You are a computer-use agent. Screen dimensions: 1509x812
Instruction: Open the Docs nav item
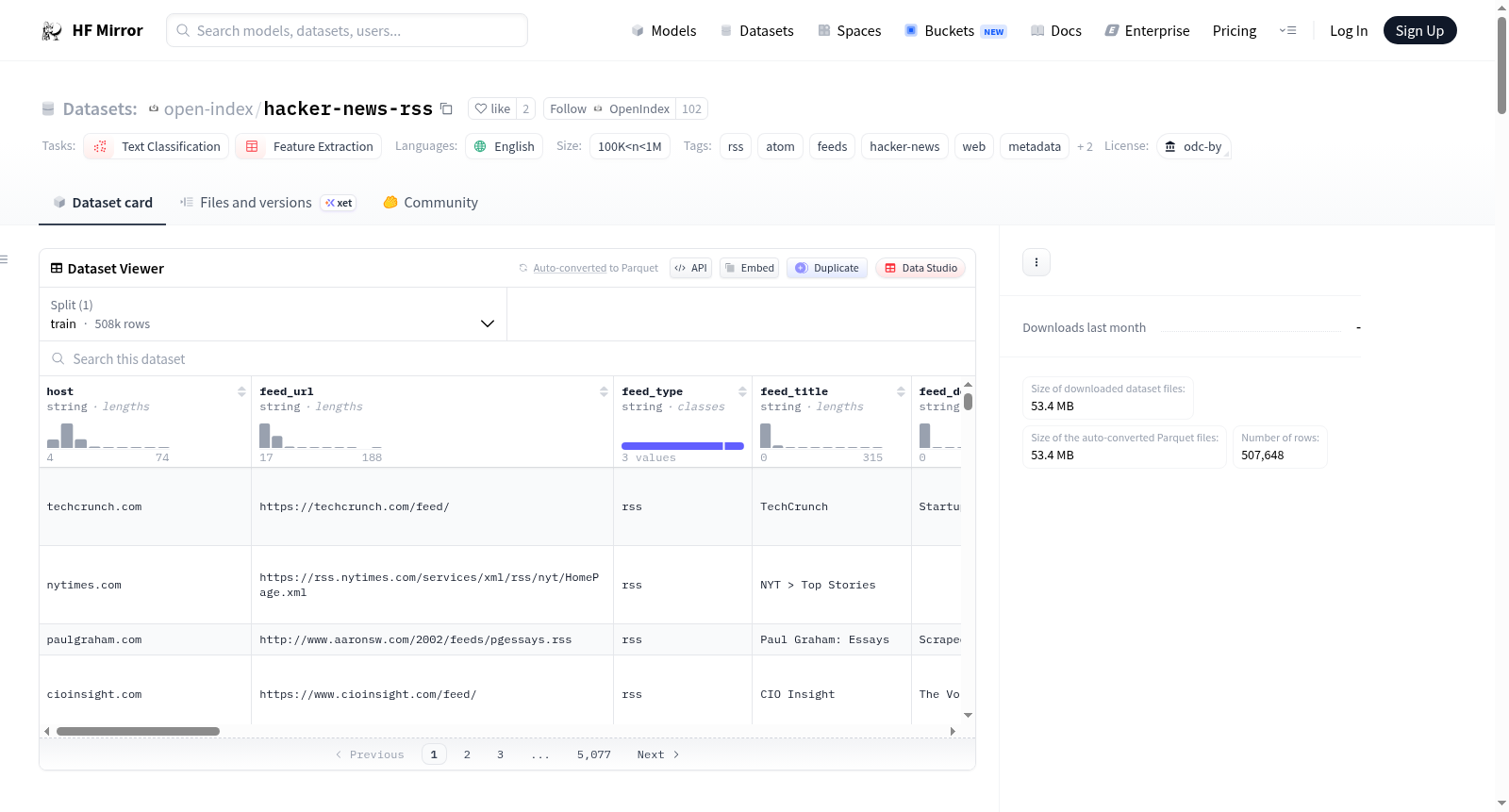point(1056,31)
